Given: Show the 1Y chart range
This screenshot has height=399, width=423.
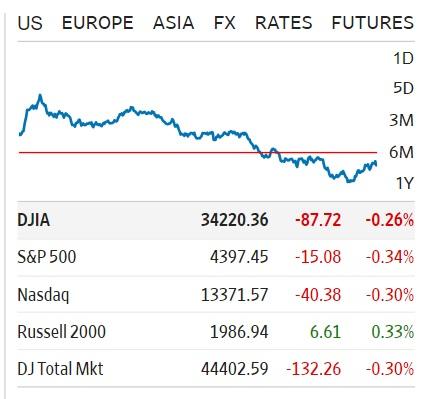Looking at the screenshot, I should [404, 183].
